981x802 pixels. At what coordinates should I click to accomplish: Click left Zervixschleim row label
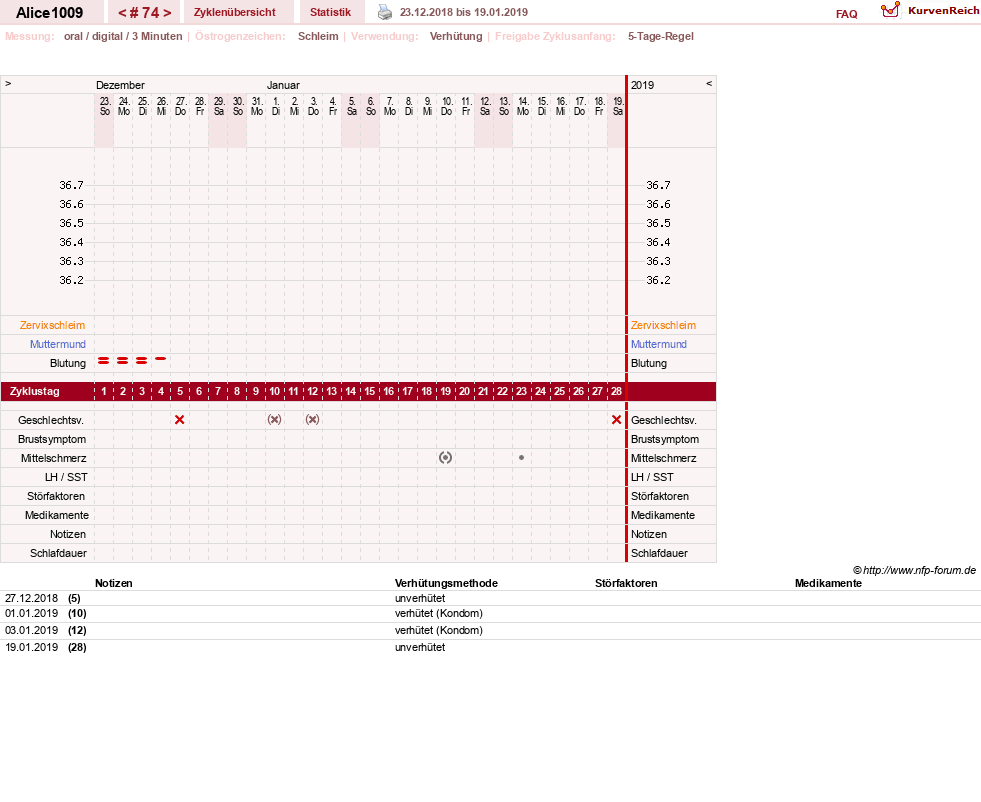click(x=52, y=325)
